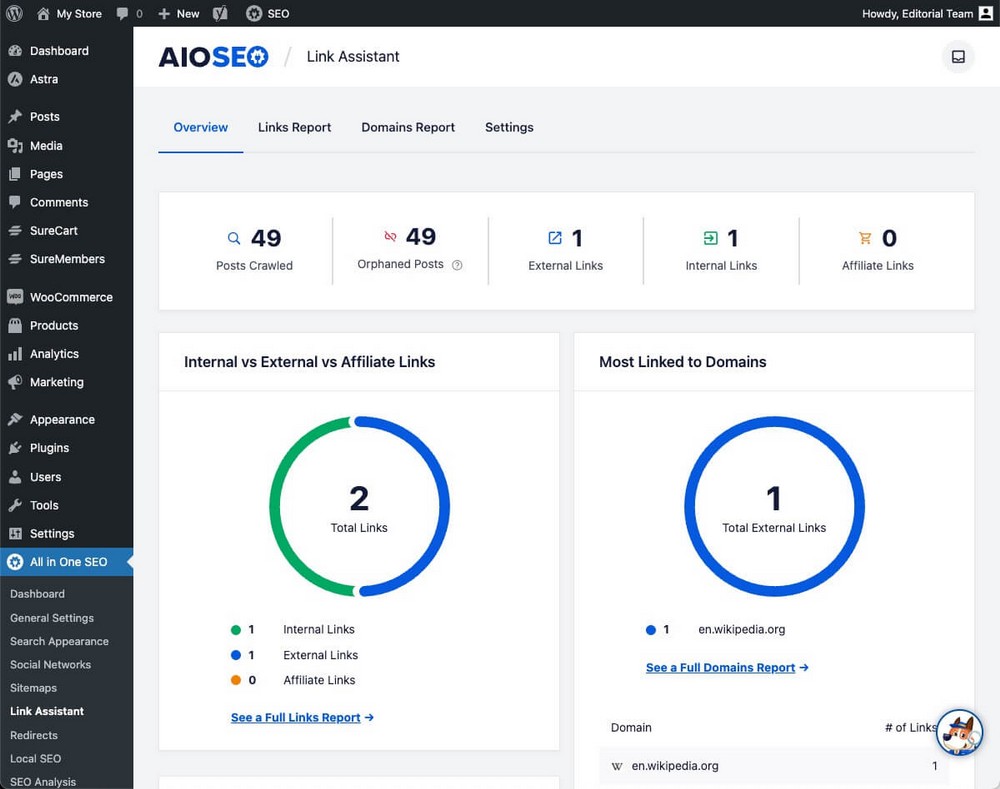Open Sitemaps submenu item
Image resolution: width=1000 pixels, height=789 pixels.
(33, 688)
